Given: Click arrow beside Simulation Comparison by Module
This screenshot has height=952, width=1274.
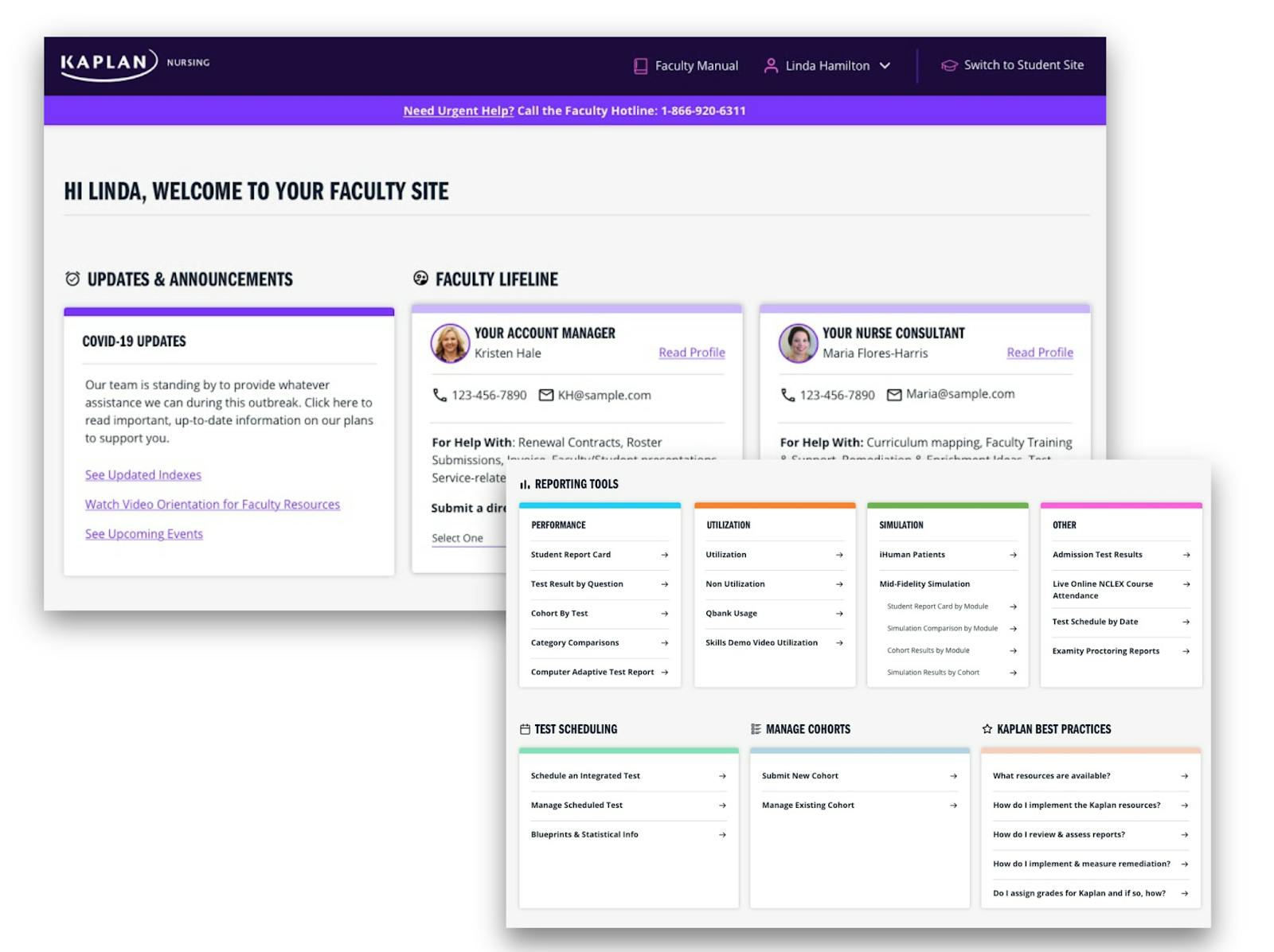Looking at the screenshot, I should click(1013, 629).
